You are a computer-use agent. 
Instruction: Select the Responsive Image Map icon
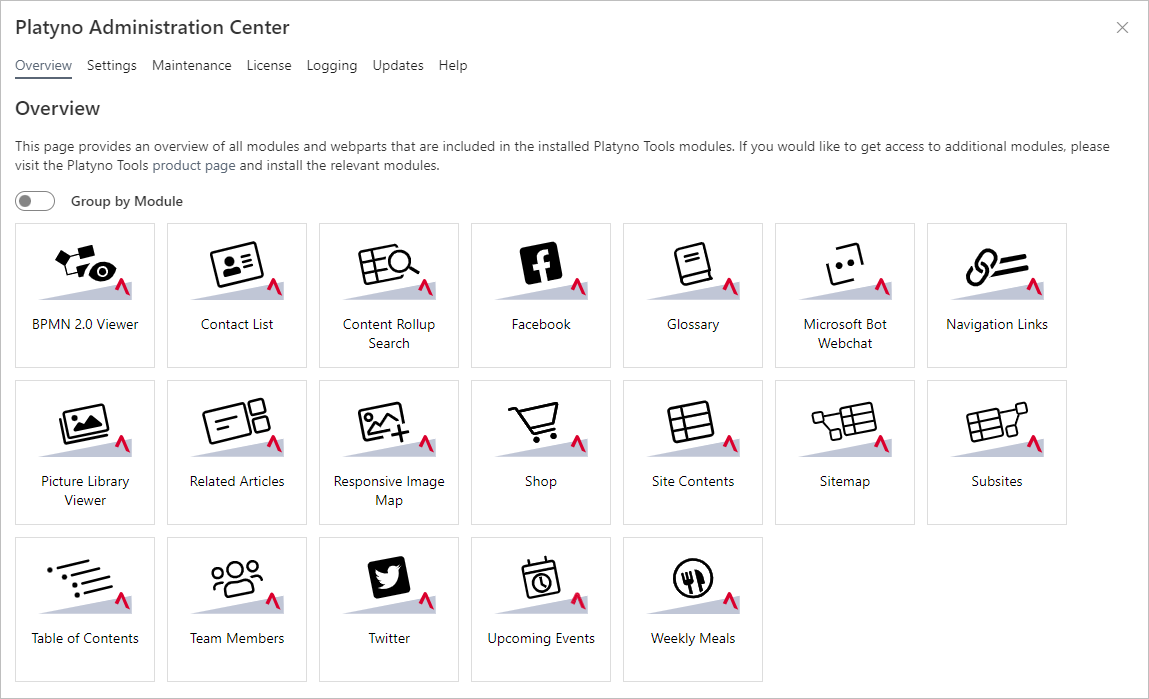coord(389,429)
